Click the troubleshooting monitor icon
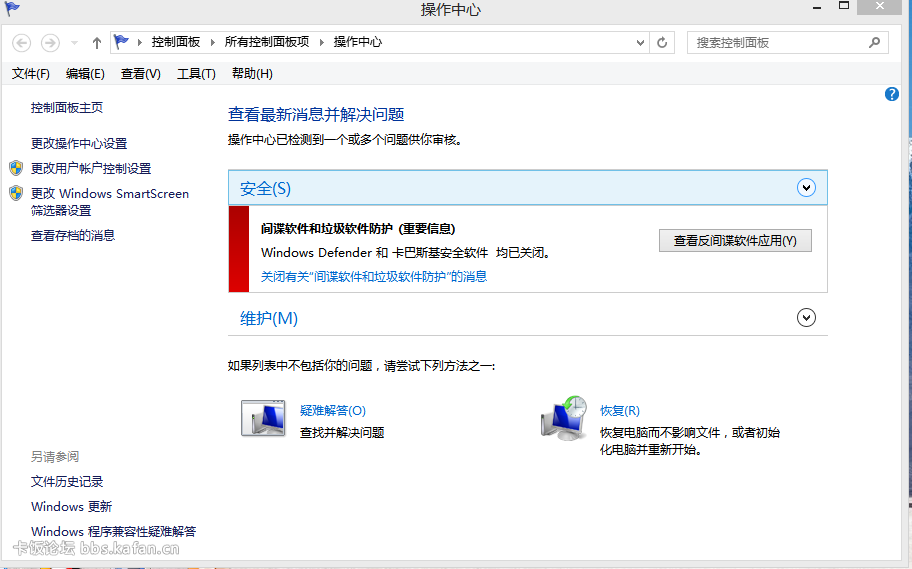 coord(263,418)
